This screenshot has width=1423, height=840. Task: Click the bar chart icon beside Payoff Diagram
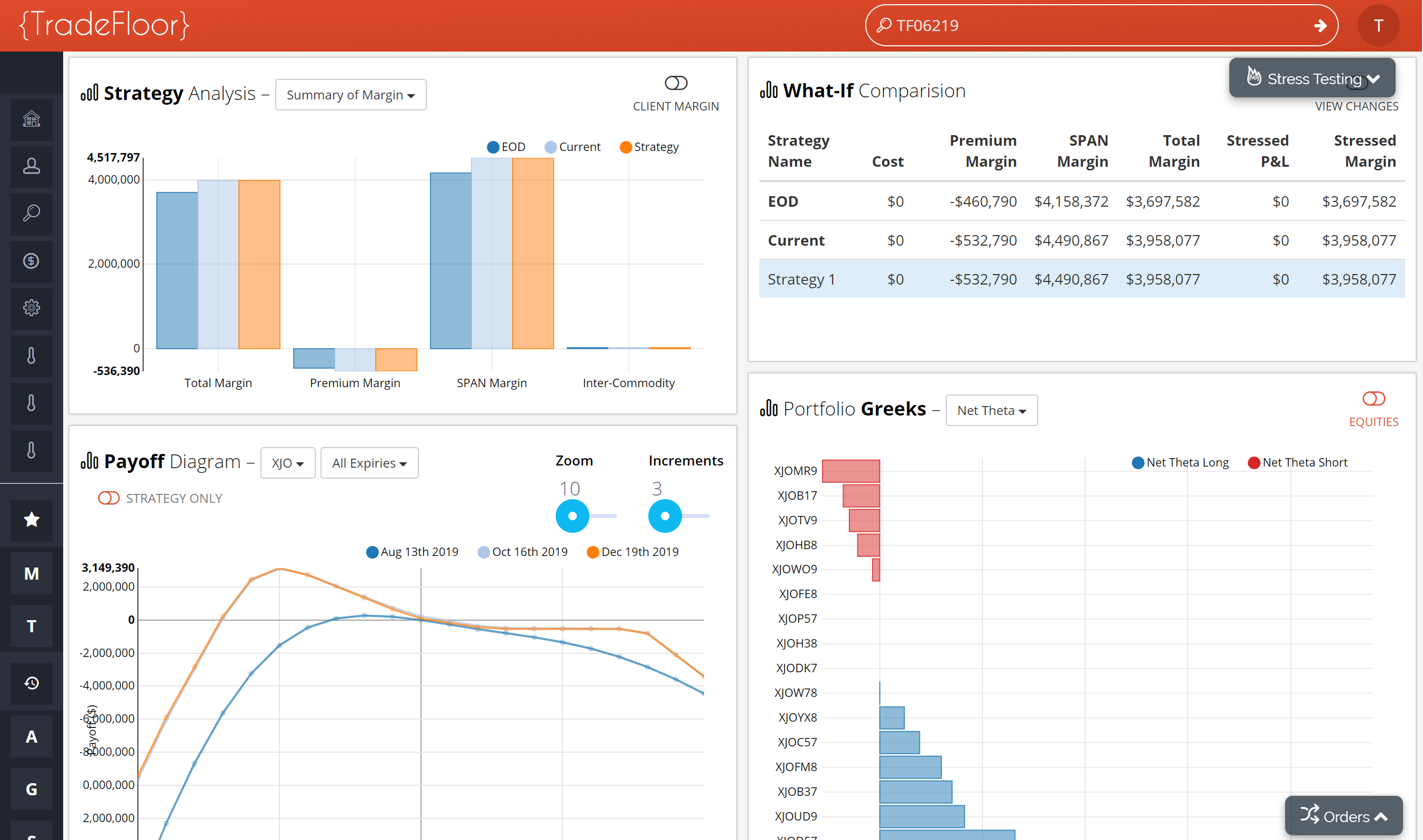(89, 461)
